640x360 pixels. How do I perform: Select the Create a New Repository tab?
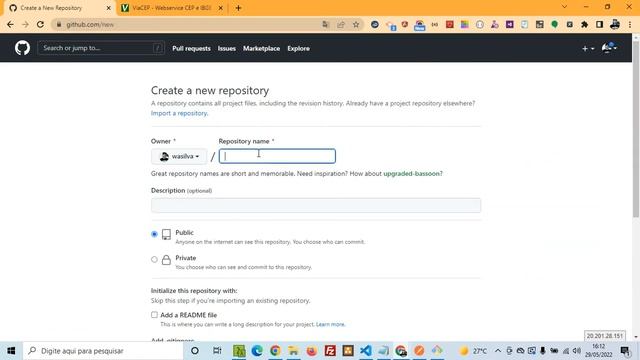[59, 8]
